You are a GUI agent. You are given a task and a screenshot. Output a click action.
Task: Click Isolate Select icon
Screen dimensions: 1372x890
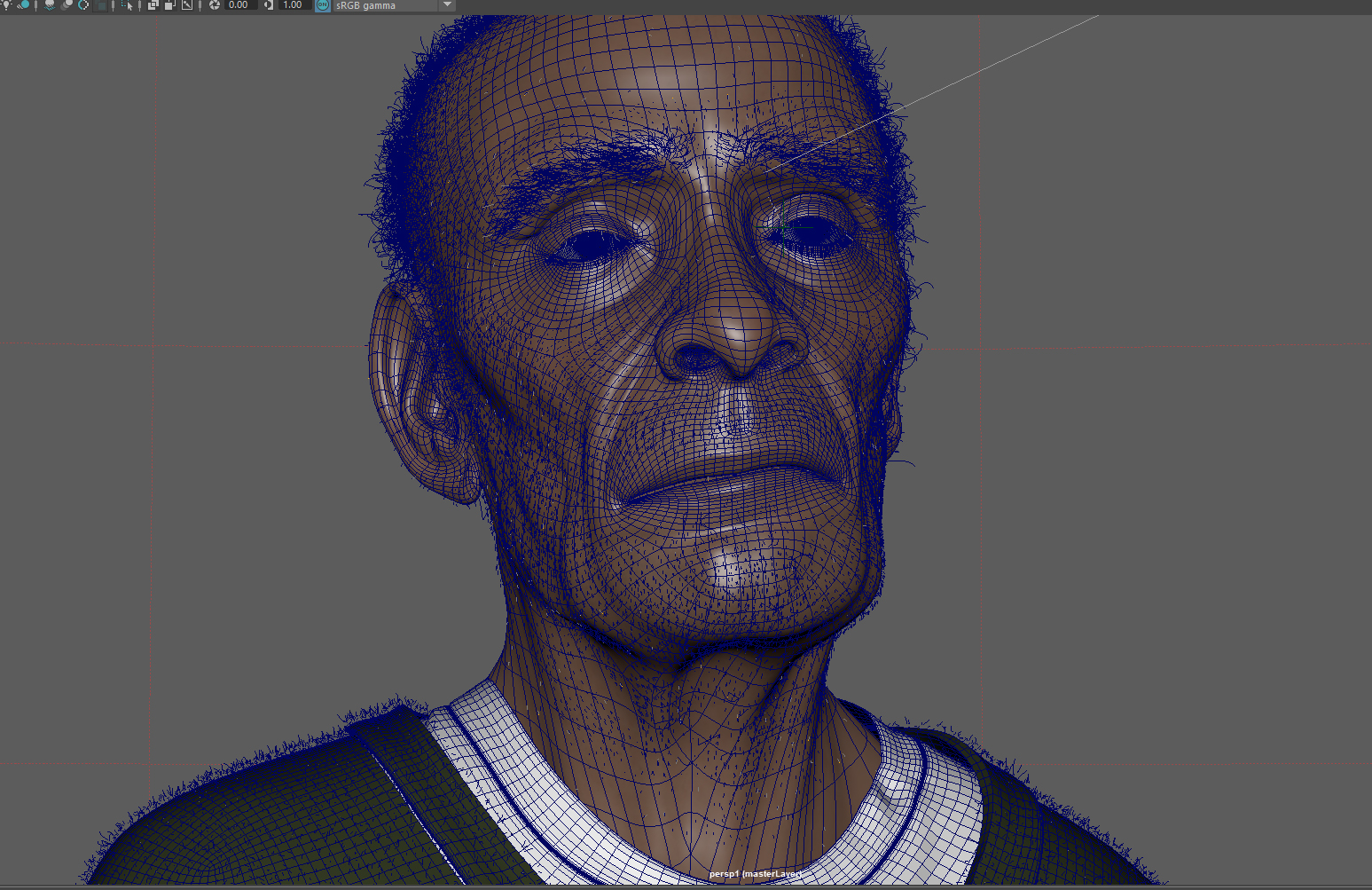(128, 4)
